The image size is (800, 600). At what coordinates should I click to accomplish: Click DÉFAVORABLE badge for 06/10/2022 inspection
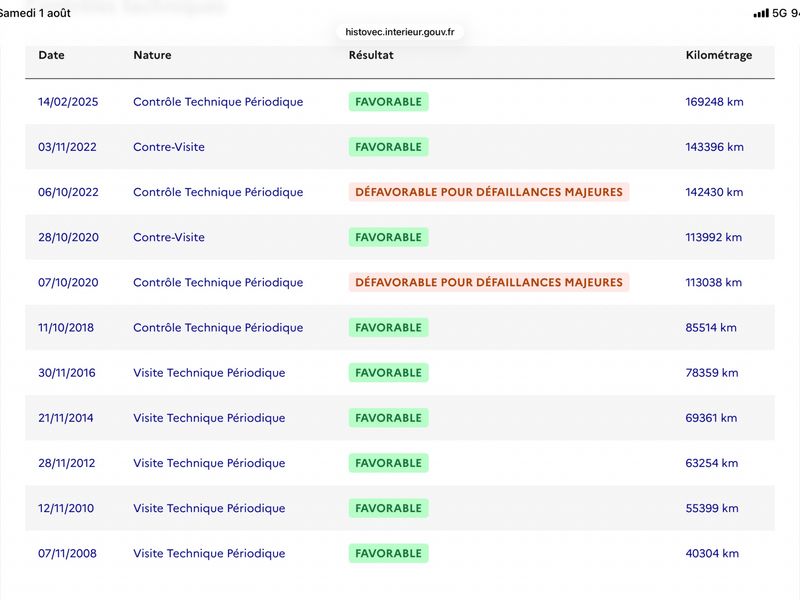coord(489,192)
